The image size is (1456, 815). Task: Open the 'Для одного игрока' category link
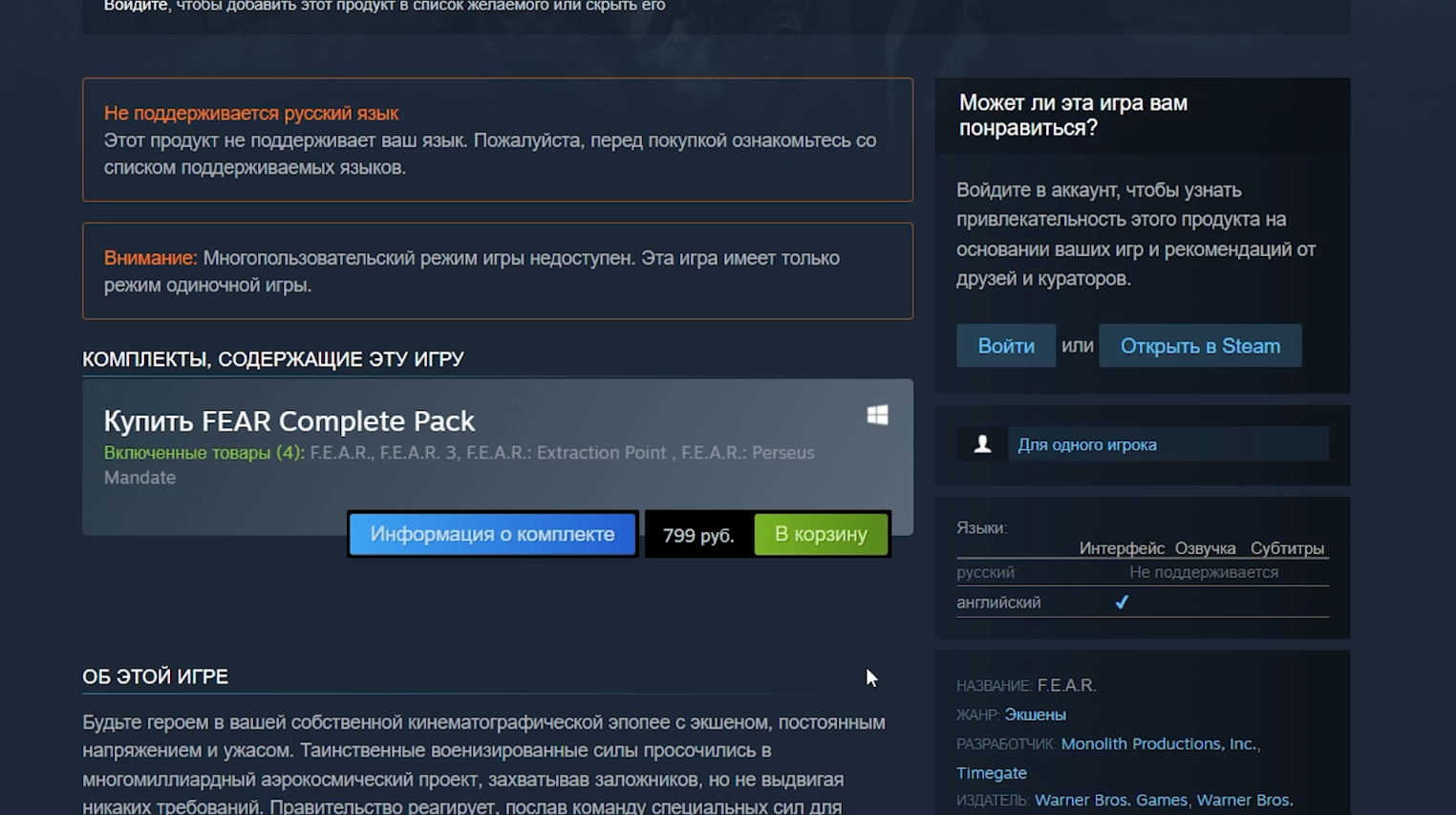point(1087,444)
